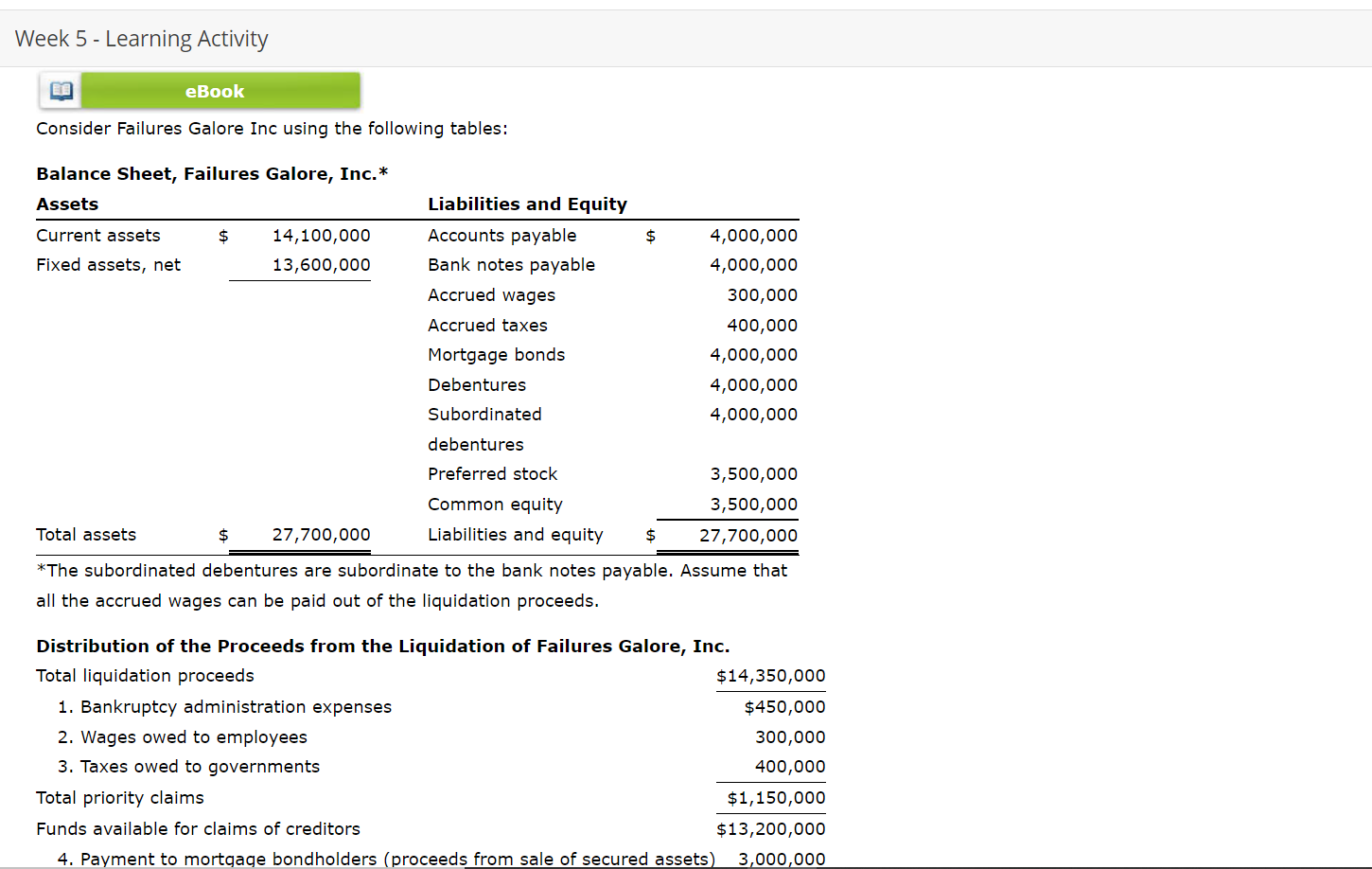Open the green eBook button
1372x869 pixels.
pos(220,91)
